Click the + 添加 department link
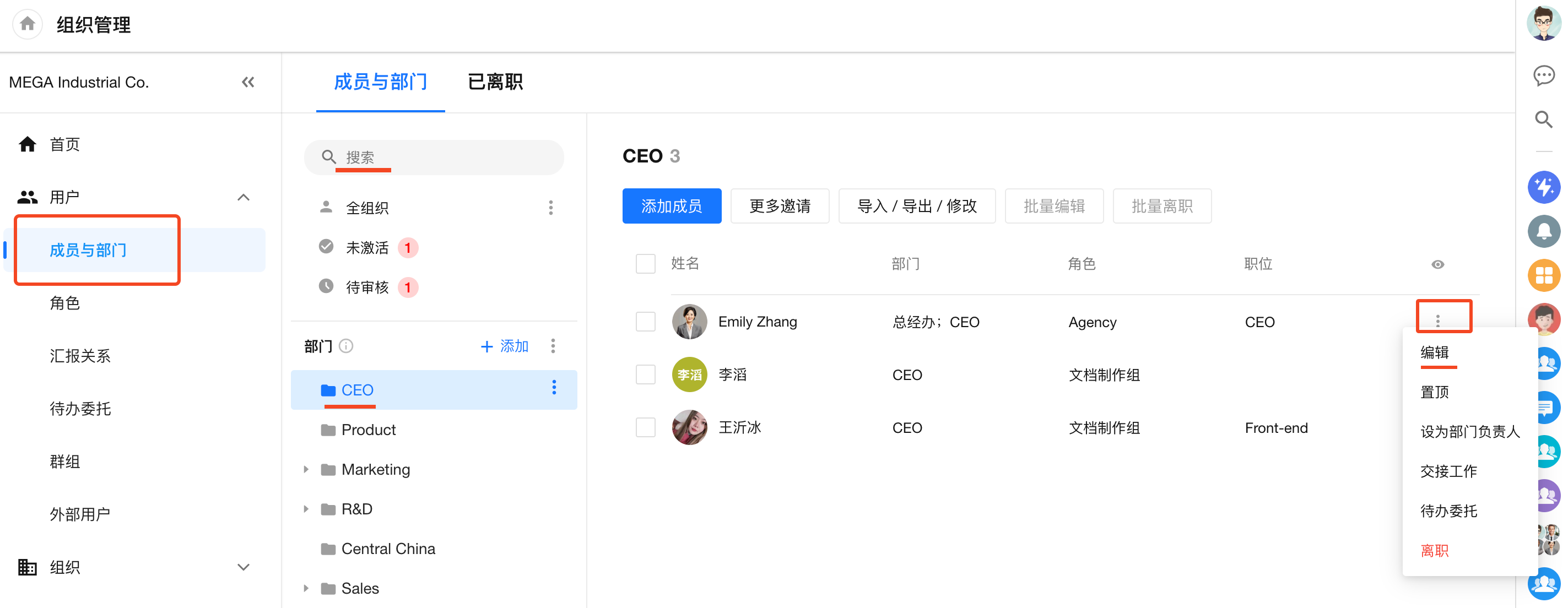The height and width of the screenshot is (608, 1568). click(x=504, y=346)
